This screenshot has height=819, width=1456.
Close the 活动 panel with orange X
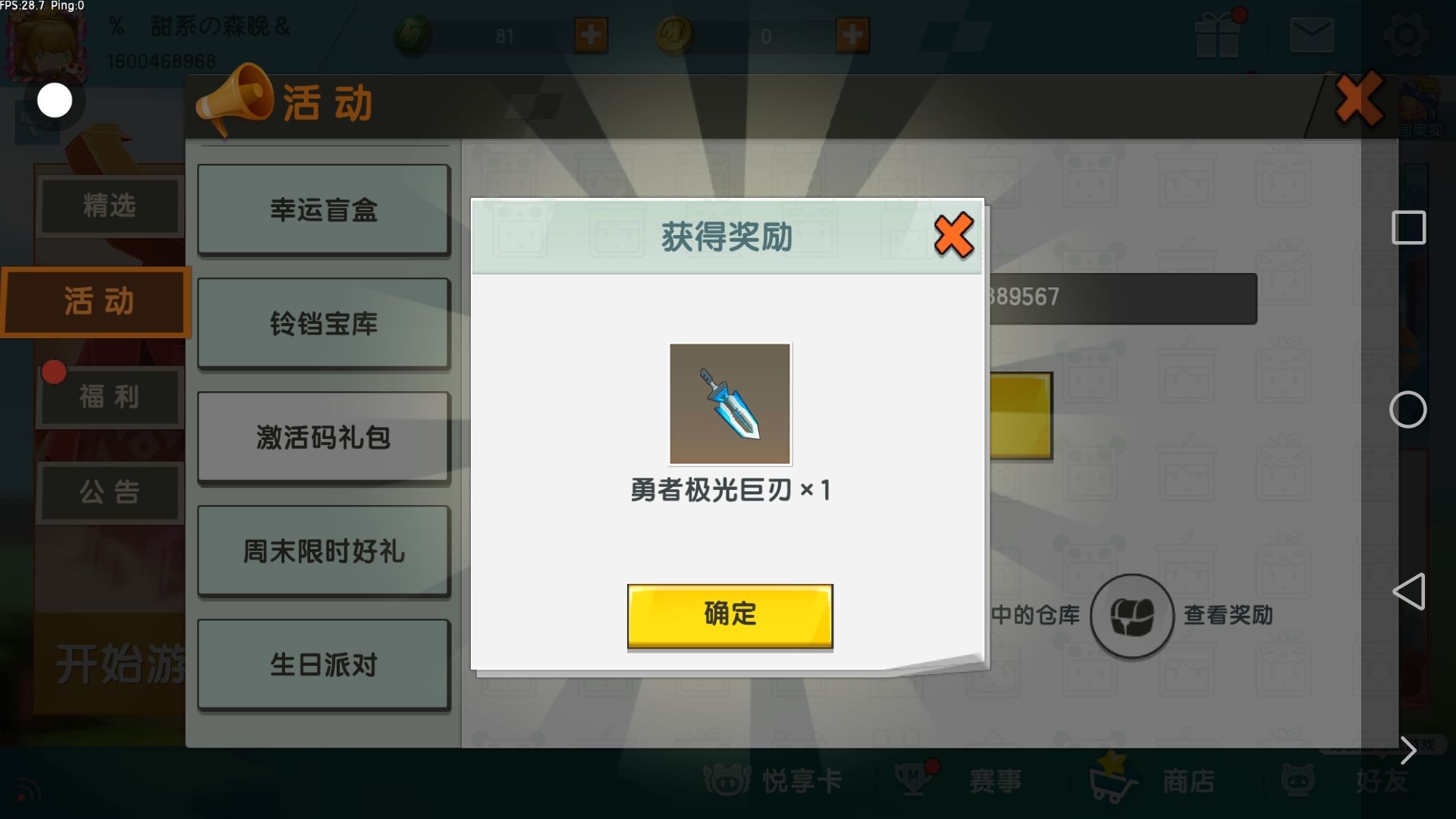(x=1359, y=99)
